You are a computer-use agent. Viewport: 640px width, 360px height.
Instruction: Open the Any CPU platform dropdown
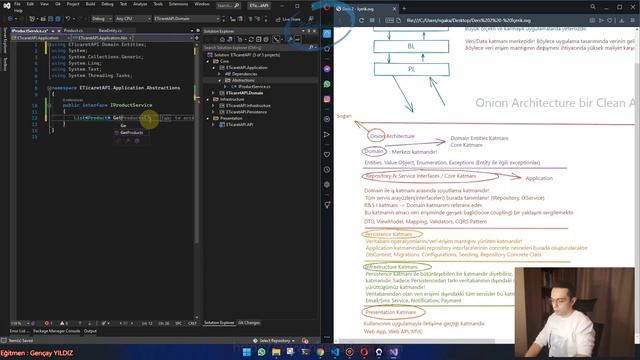133,19
